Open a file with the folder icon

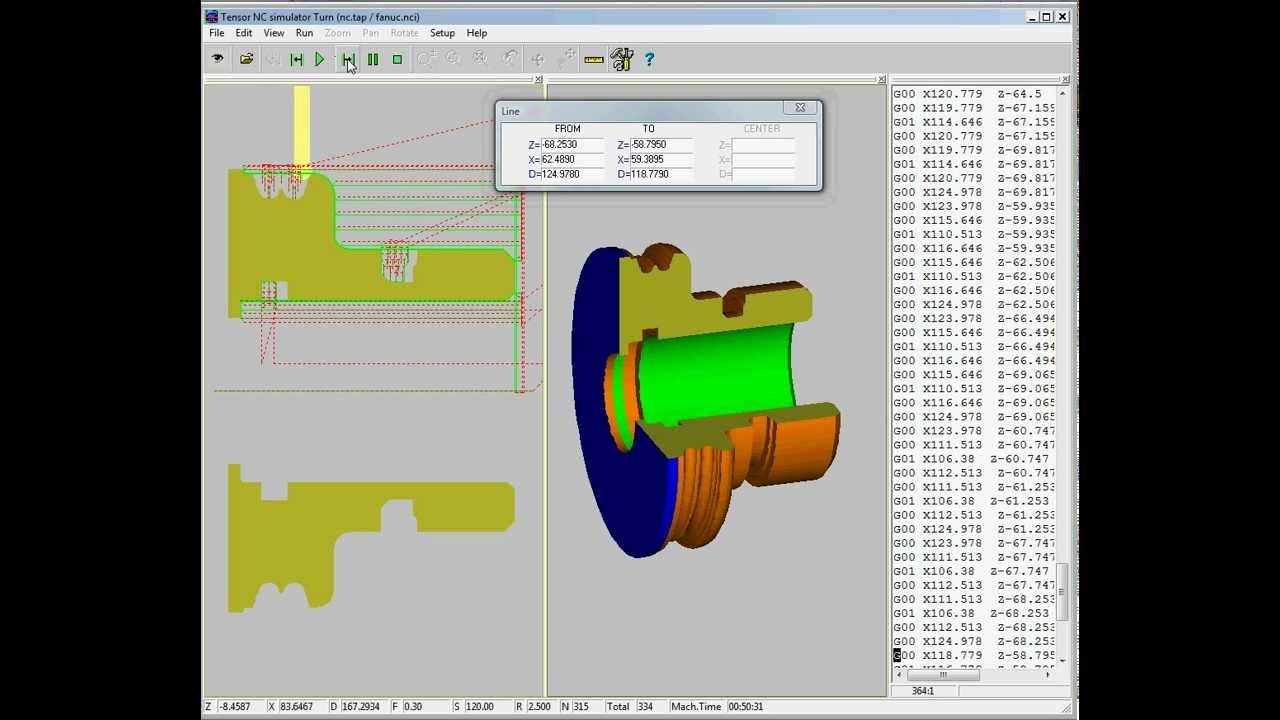[x=246, y=60]
